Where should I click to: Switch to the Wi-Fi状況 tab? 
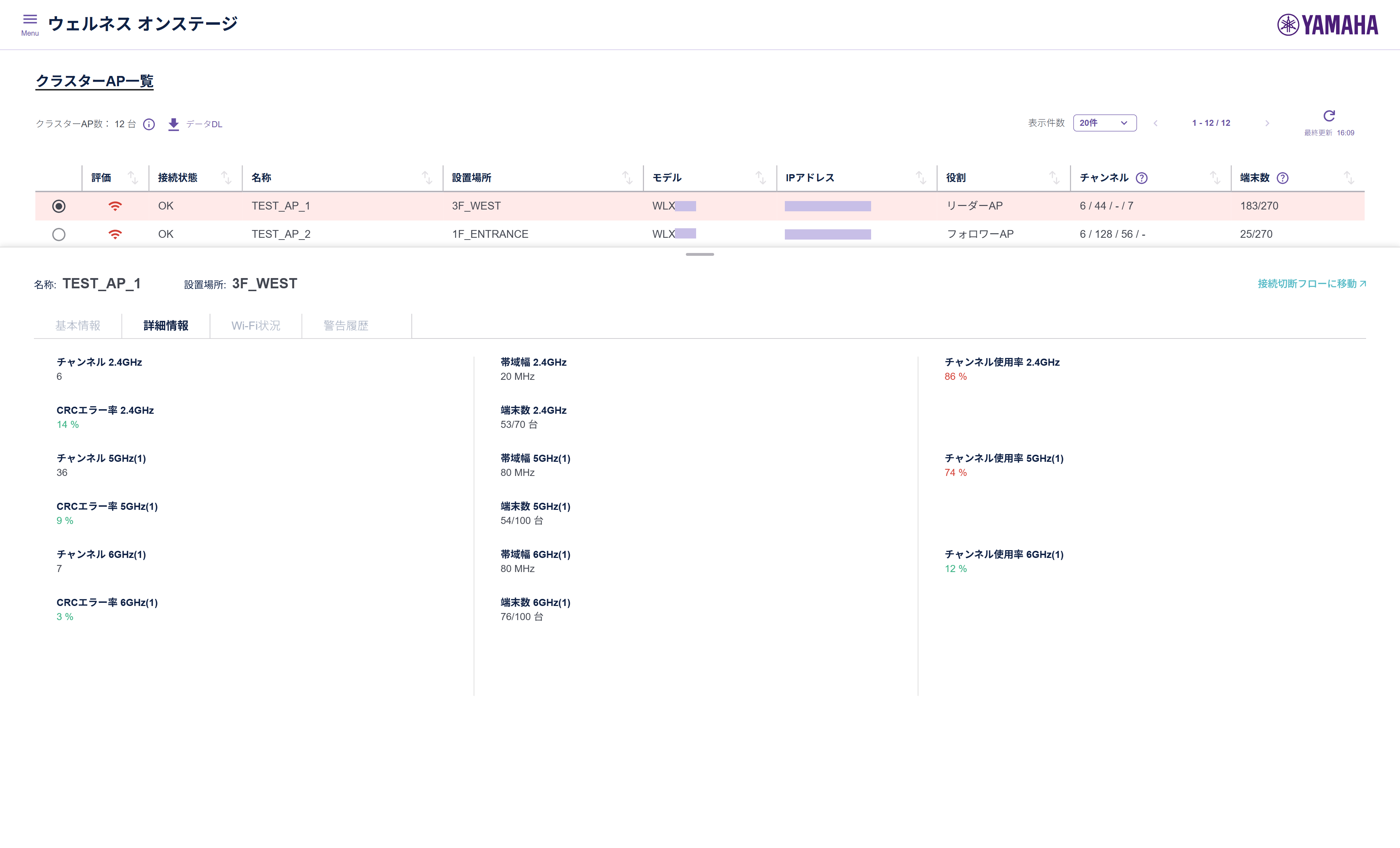point(256,325)
